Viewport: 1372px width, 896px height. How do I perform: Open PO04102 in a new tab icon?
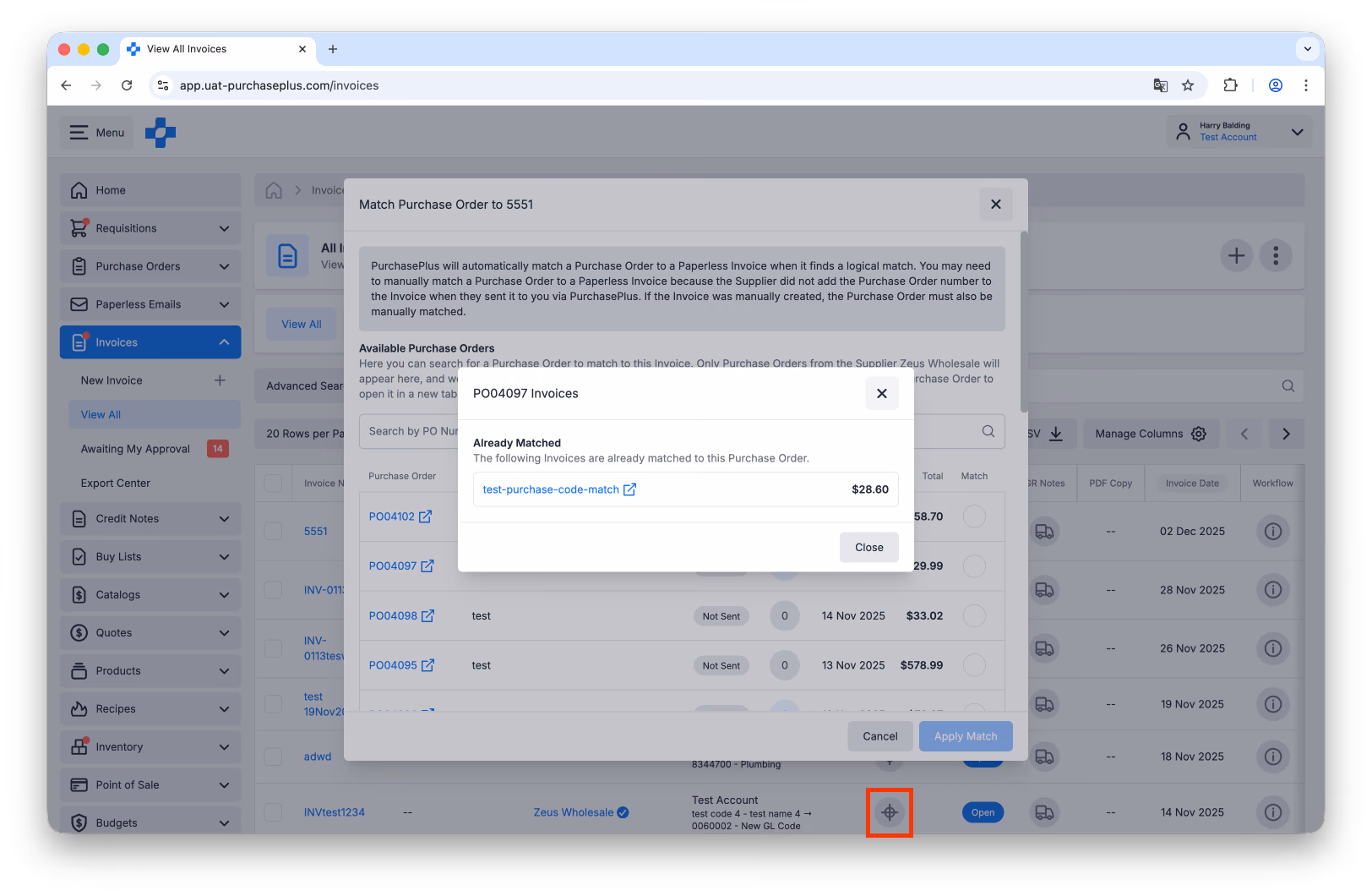[x=425, y=516]
